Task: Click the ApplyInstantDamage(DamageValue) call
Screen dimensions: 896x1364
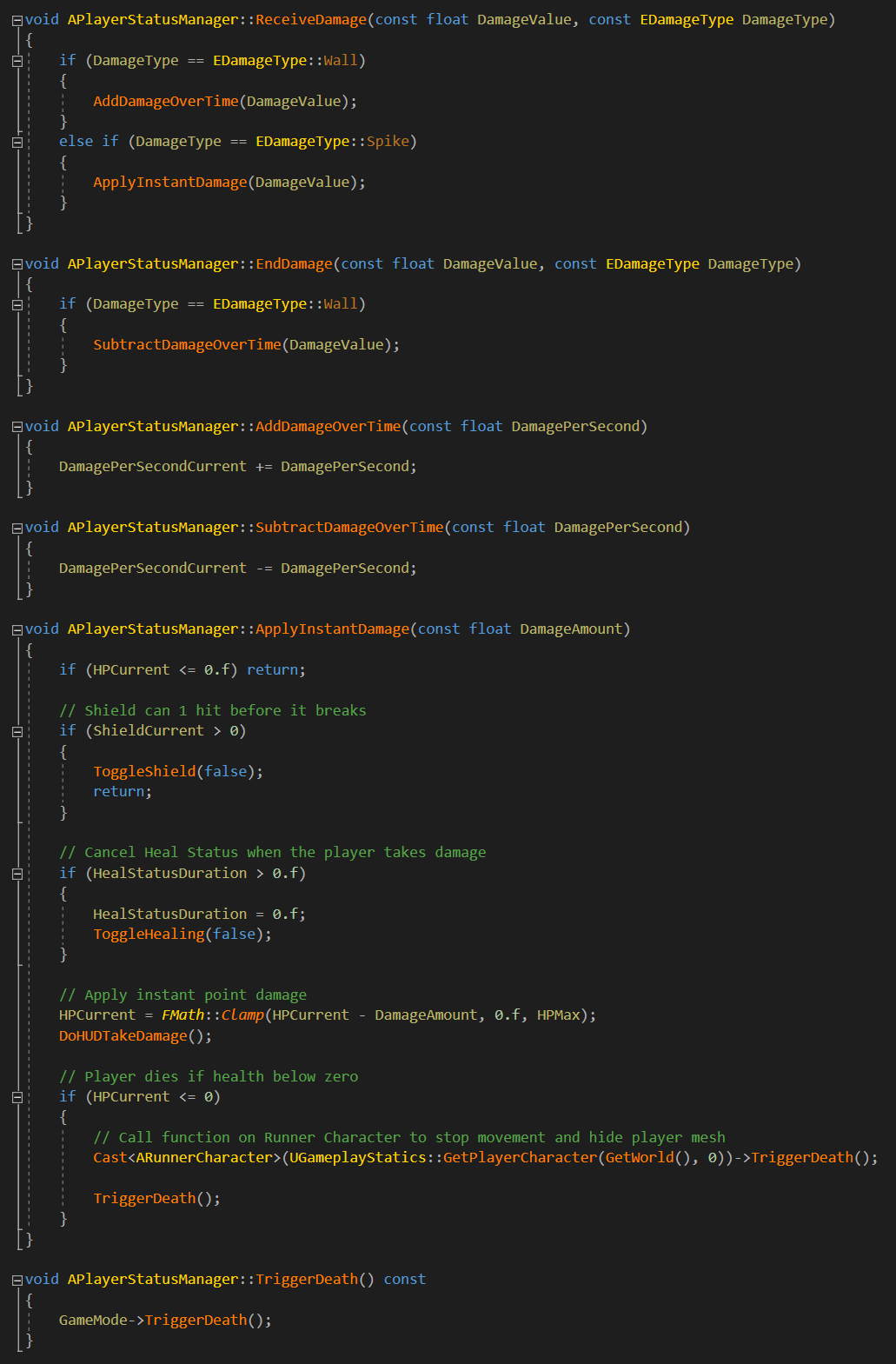Action: 229,183
